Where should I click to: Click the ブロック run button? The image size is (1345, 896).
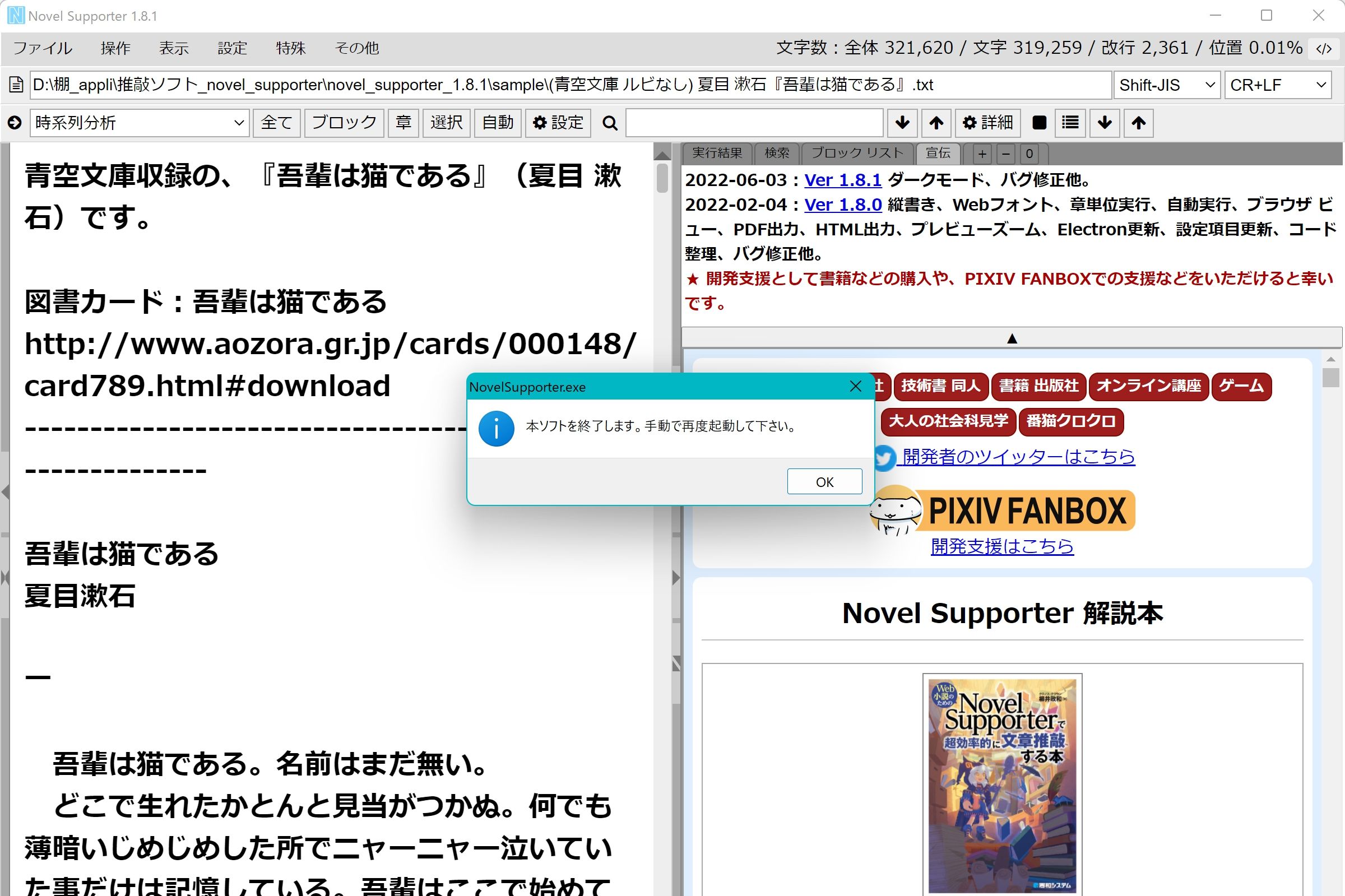click(x=344, y=123)
